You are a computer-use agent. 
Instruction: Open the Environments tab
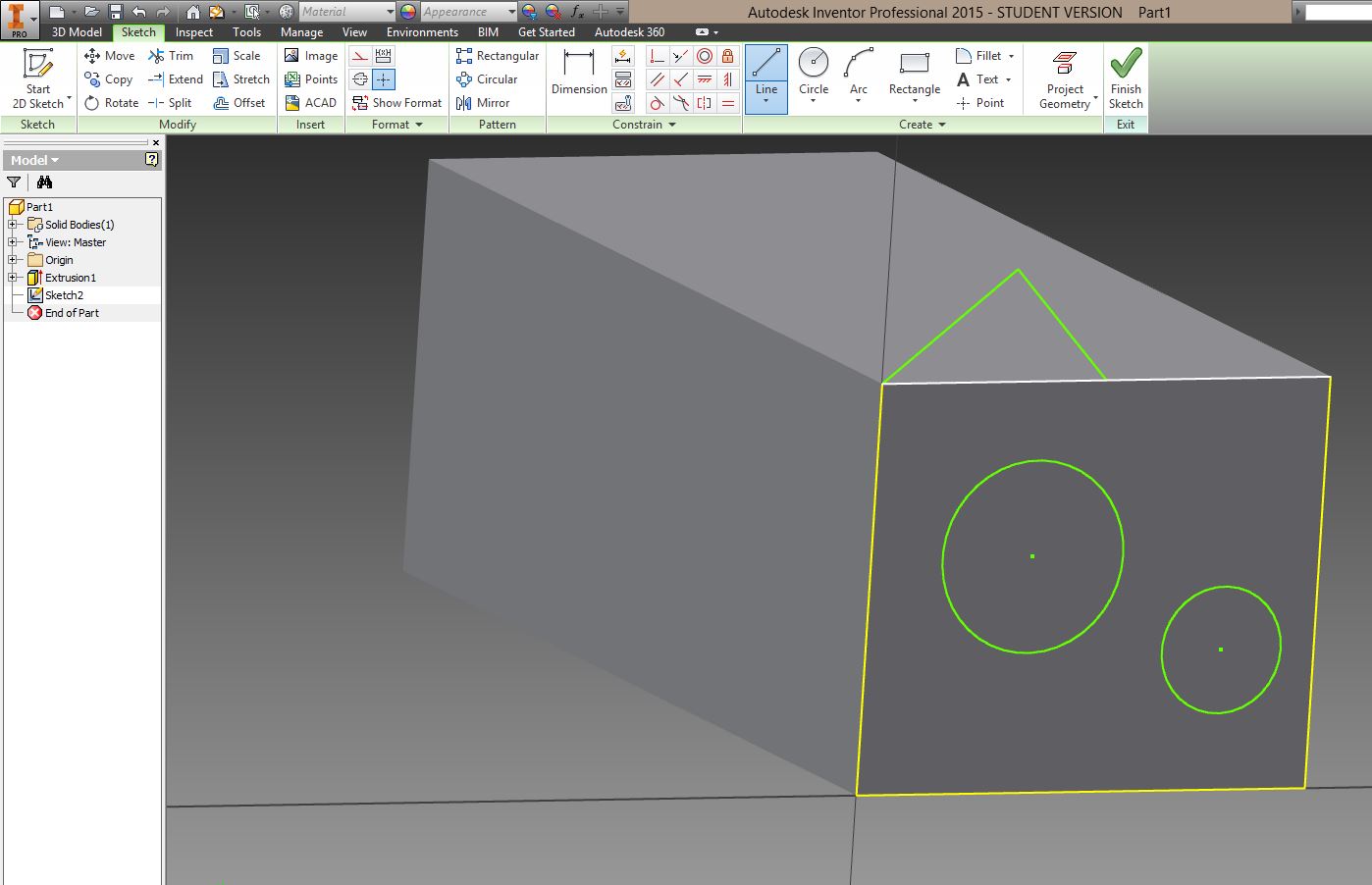tap(422, 32)
